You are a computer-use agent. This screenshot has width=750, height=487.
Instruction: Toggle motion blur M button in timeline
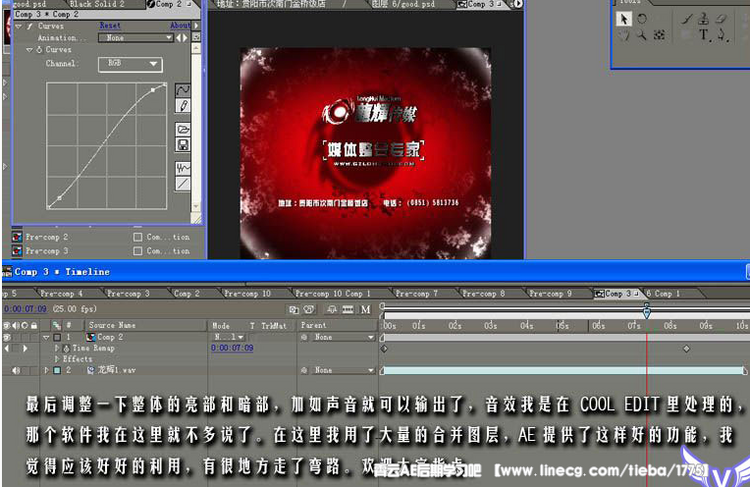click(x=365, y=310)
